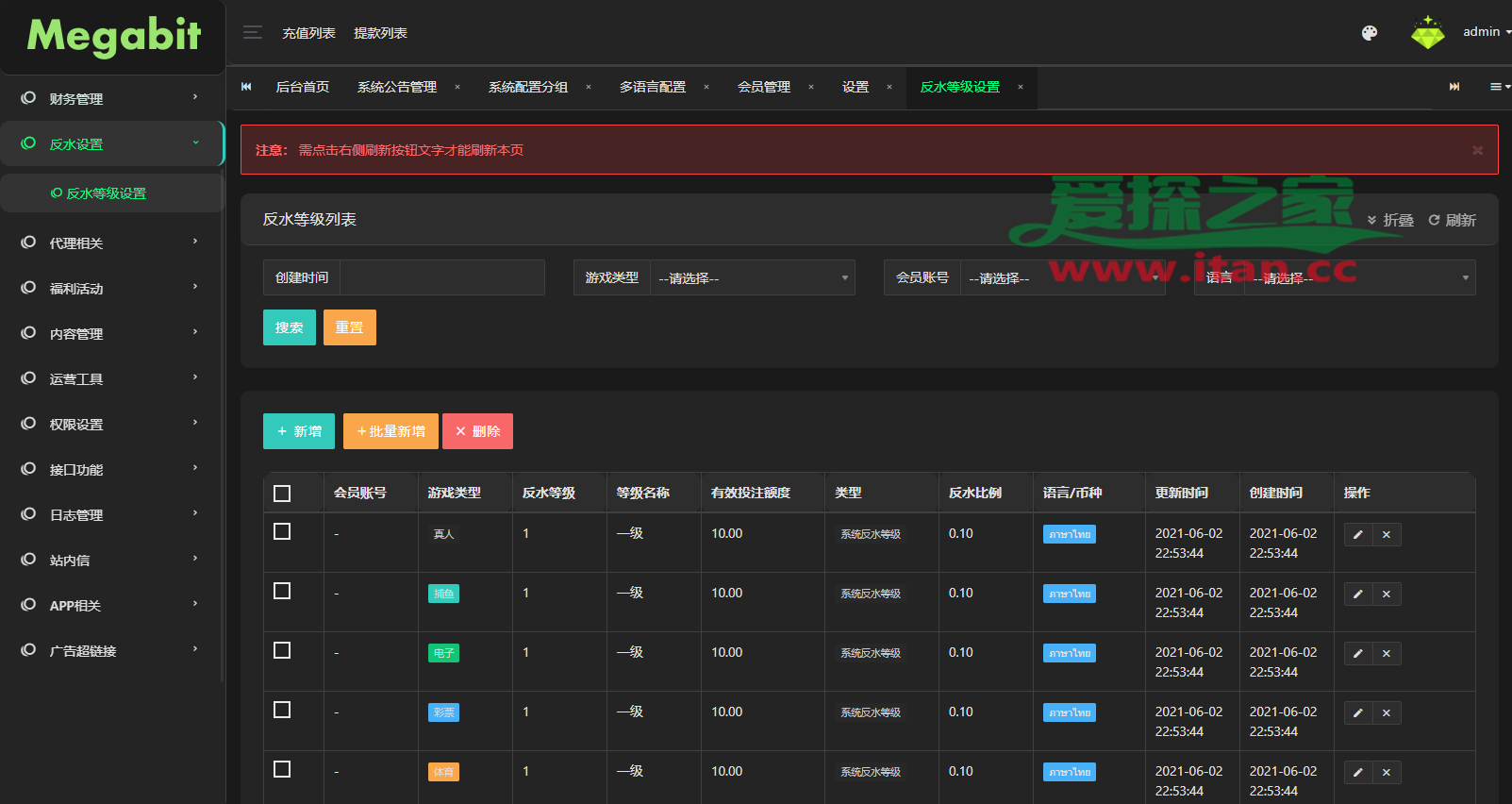This screenshot has width=1512, height=804.
Task: Open the 游戏类型 dropdown filter
Action: coord(752,278)
